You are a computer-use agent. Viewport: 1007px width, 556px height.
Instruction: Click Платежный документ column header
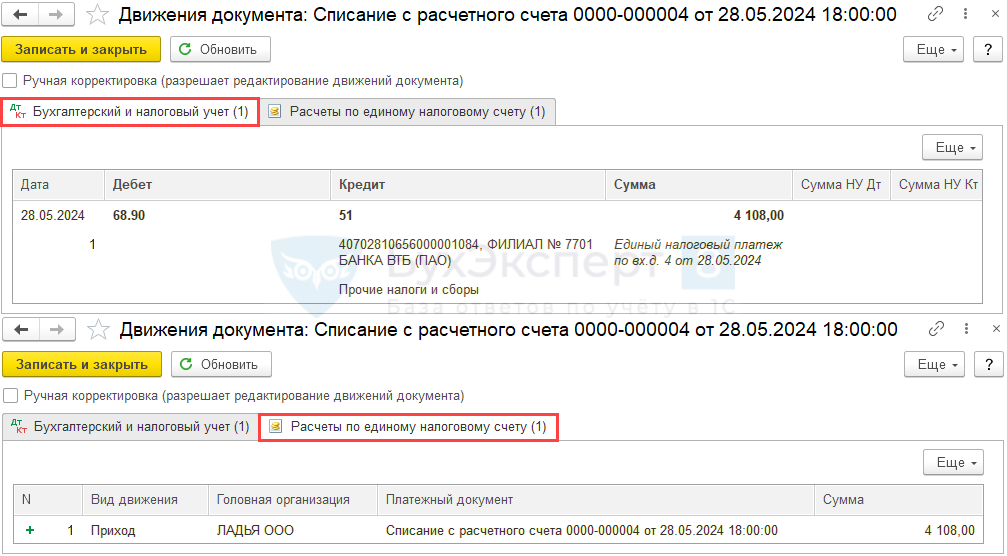[596, 500]
